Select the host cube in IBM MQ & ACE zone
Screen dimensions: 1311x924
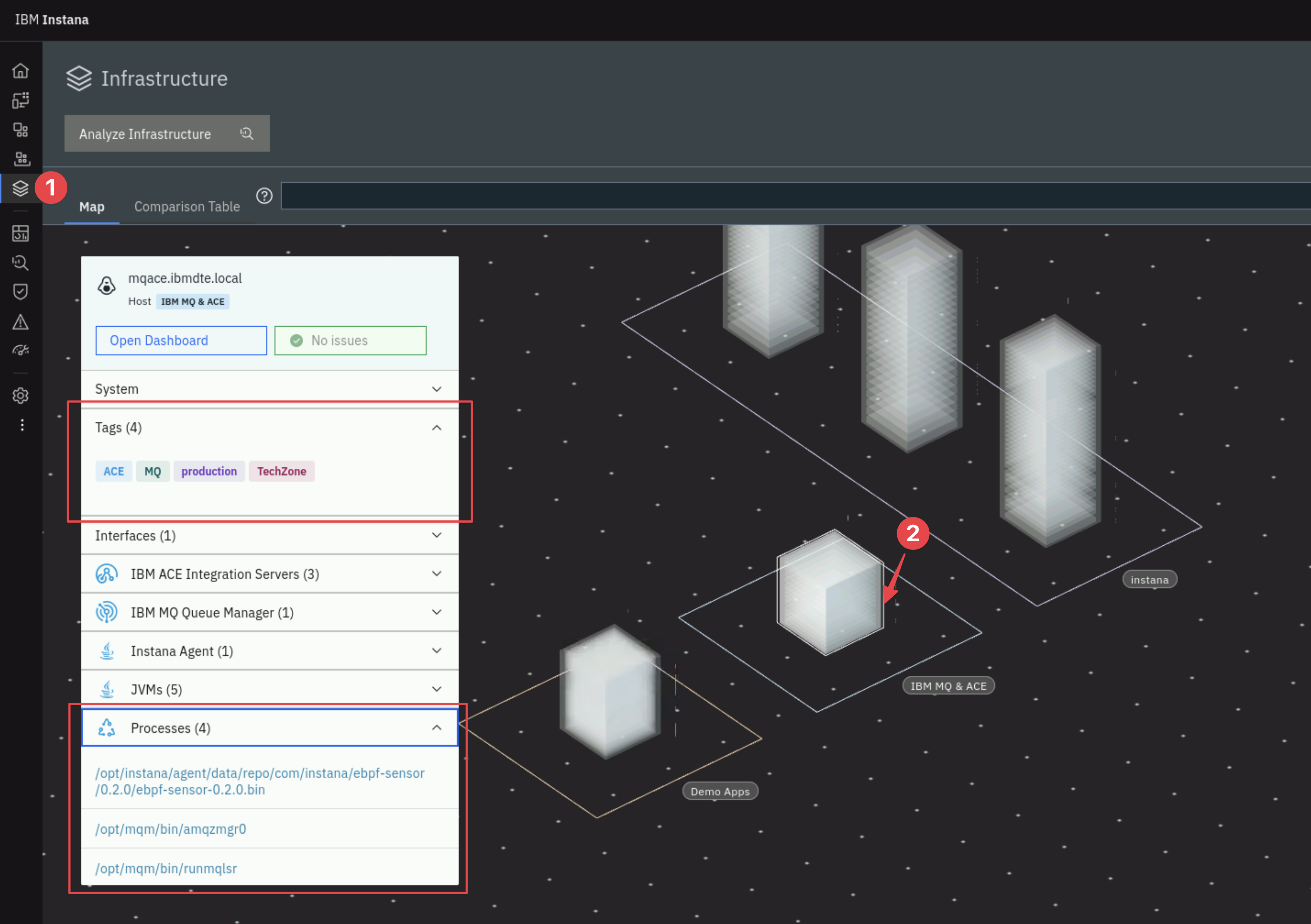830,593
